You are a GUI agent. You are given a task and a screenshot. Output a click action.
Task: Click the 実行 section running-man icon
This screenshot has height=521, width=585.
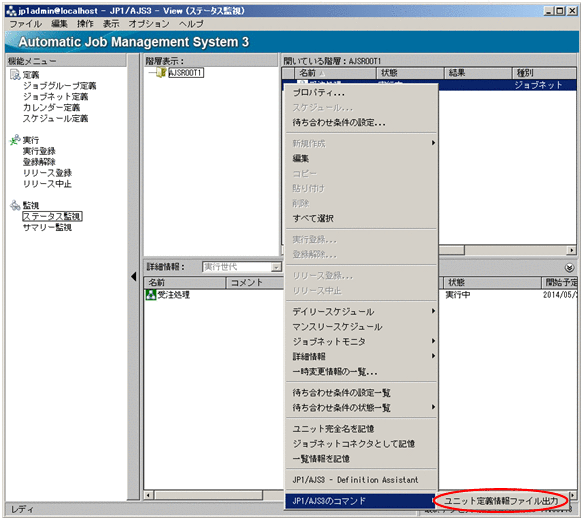(15, 140)
